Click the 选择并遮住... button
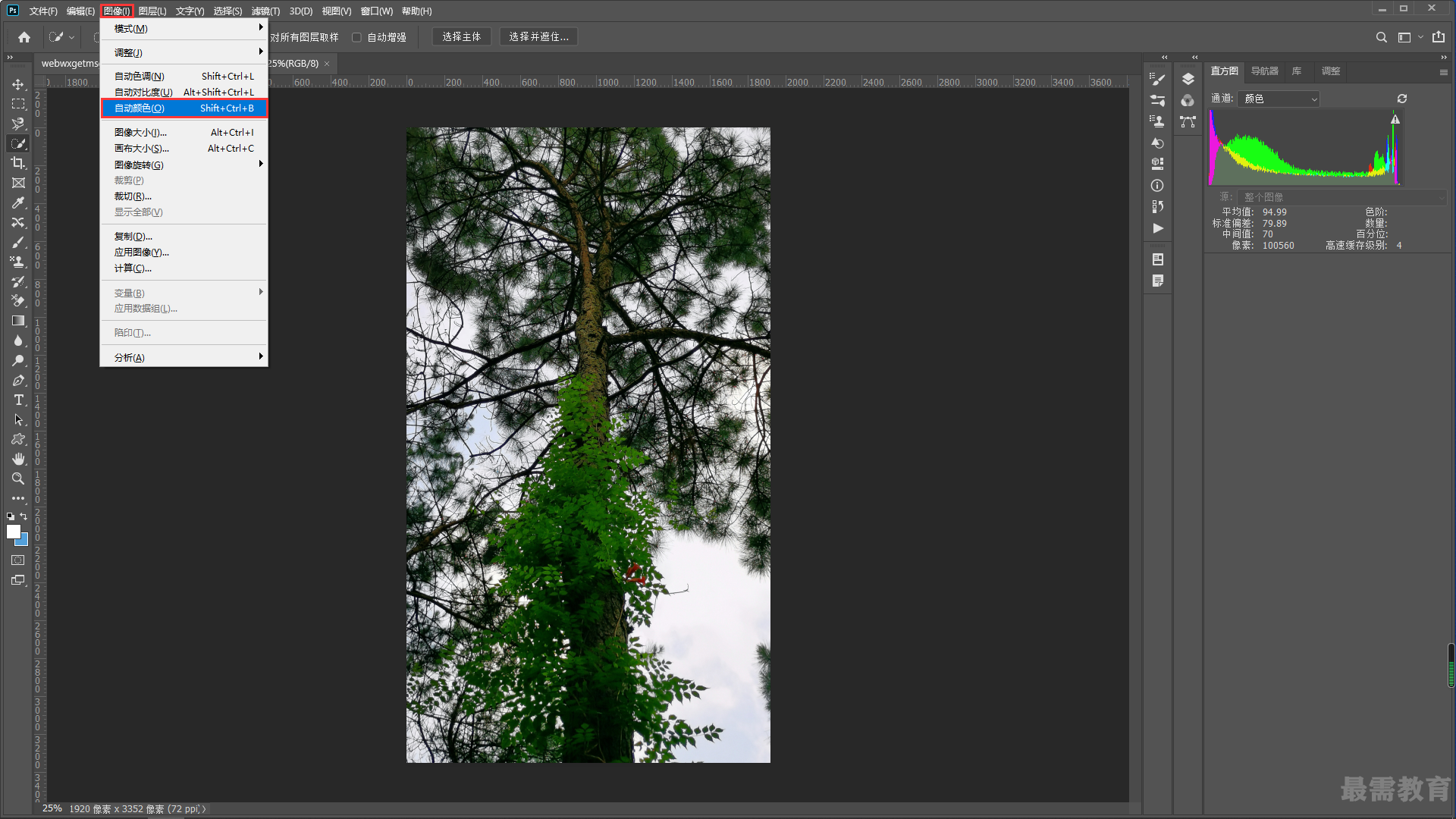The image size is (1456, 819). coord(538,36)
